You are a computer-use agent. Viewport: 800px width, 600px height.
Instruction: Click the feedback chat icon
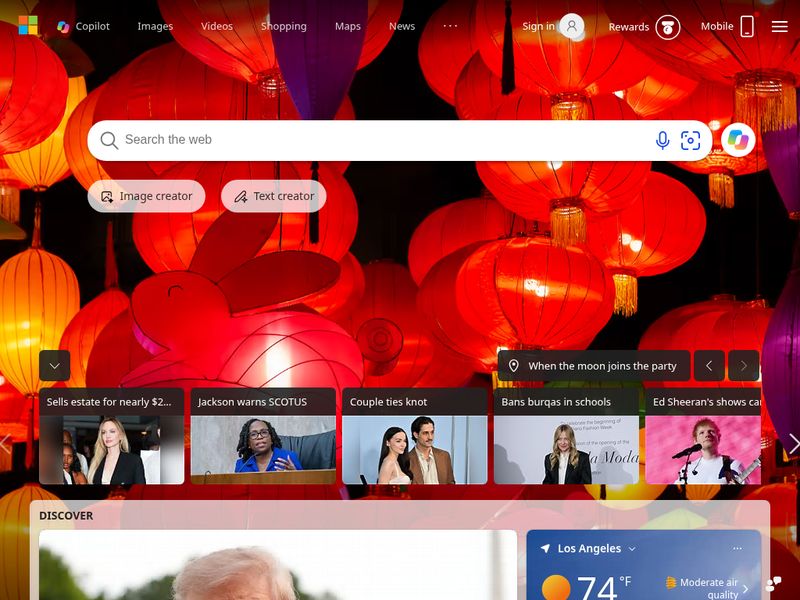(x=773, y=583)
